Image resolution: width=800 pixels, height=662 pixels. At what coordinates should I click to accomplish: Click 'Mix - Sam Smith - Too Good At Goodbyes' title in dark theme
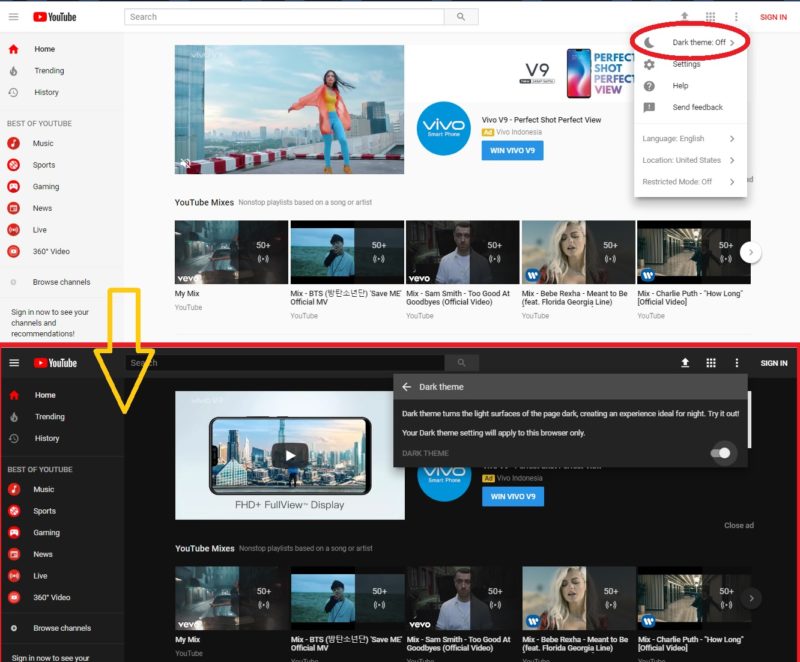[458, 644]
